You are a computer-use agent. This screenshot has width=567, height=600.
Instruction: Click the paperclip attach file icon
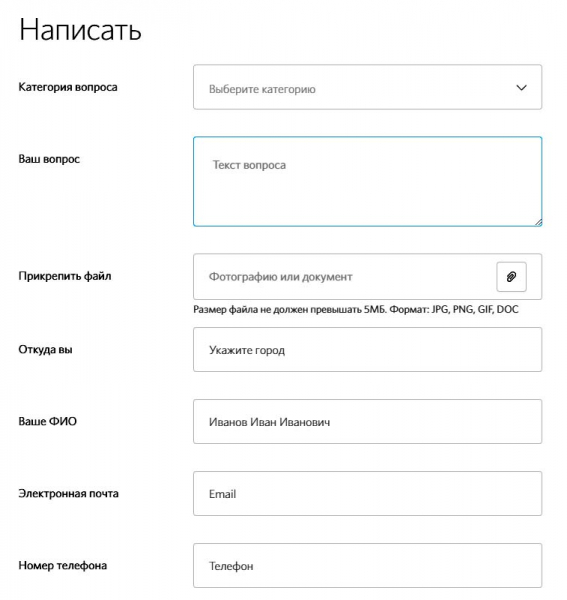pos(511,277)
